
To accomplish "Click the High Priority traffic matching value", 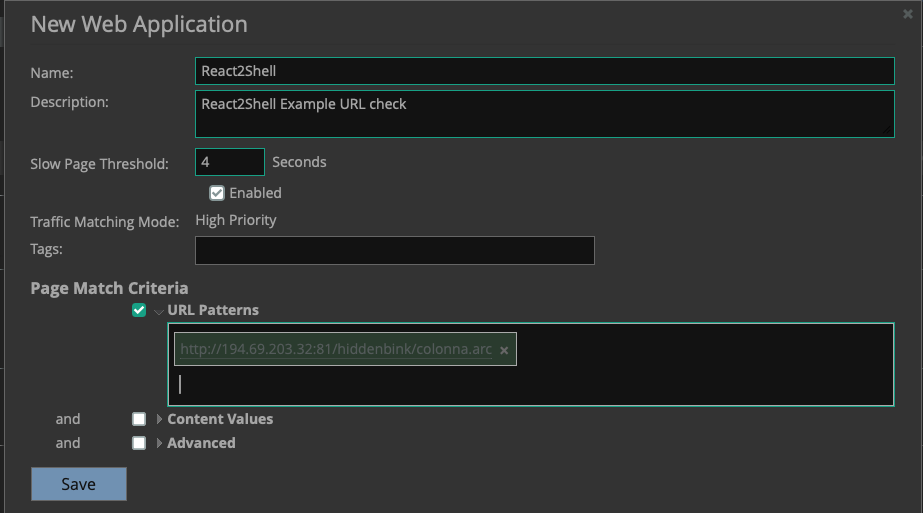I will pyautogui.click(x=236, y=220).
